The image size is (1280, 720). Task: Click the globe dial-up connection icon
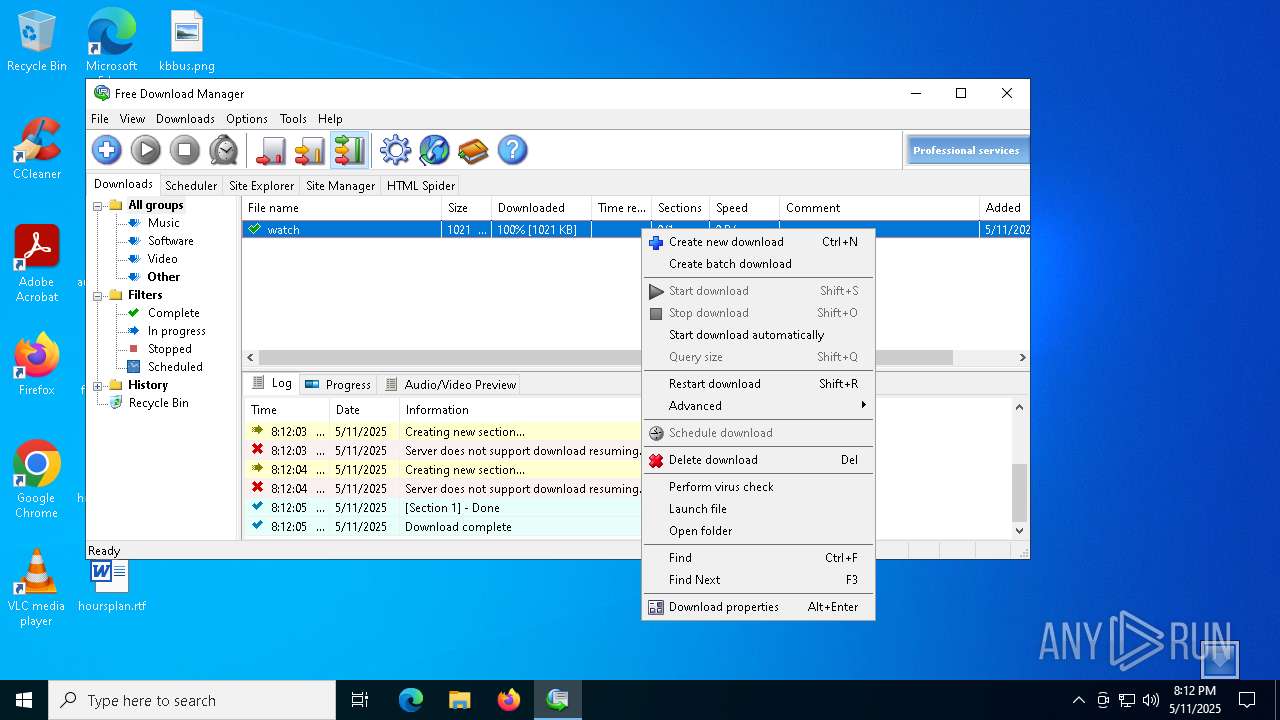click(x=434, y=150)
